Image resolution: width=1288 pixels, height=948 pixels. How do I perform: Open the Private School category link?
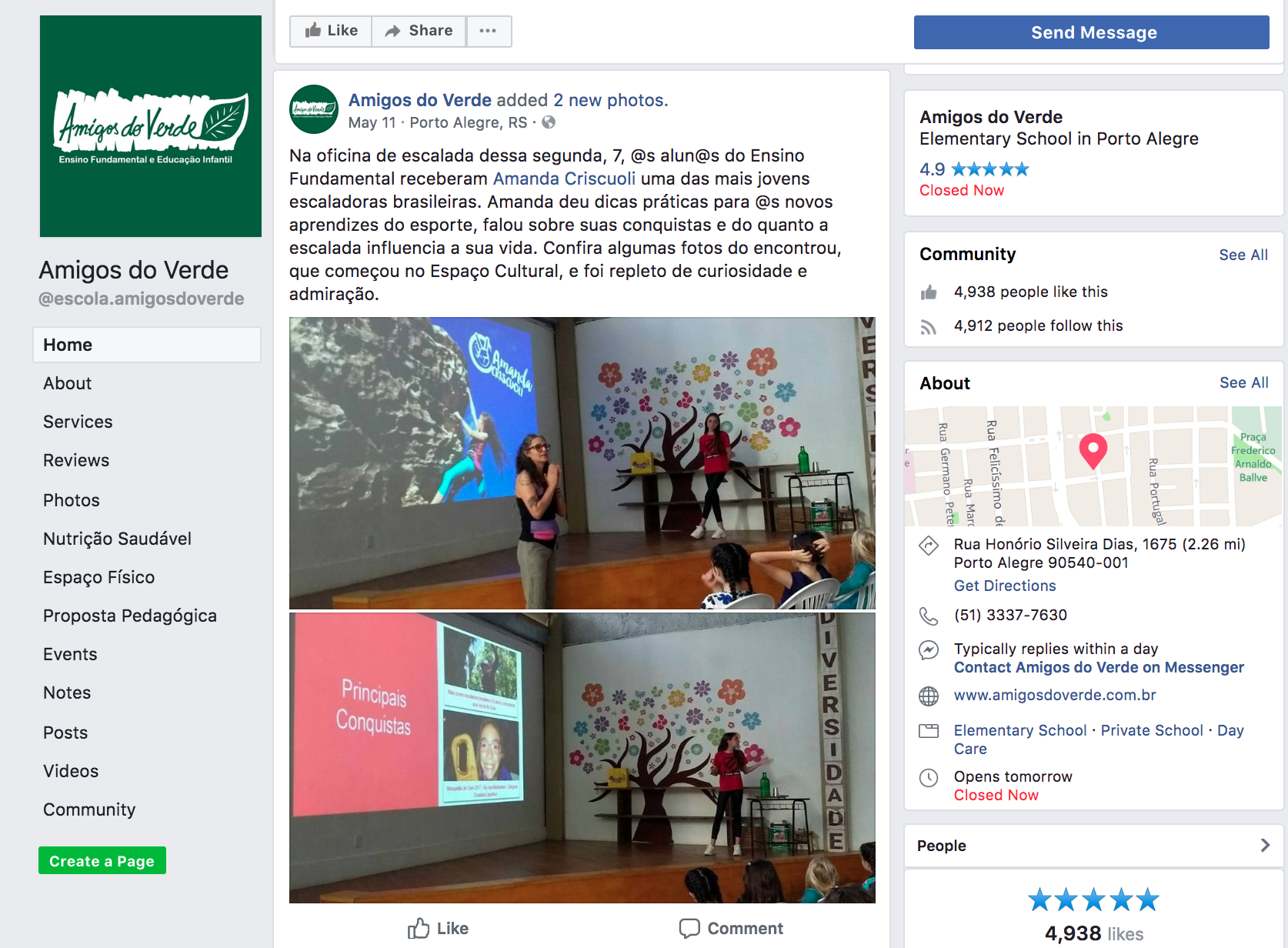point(1152,730)
